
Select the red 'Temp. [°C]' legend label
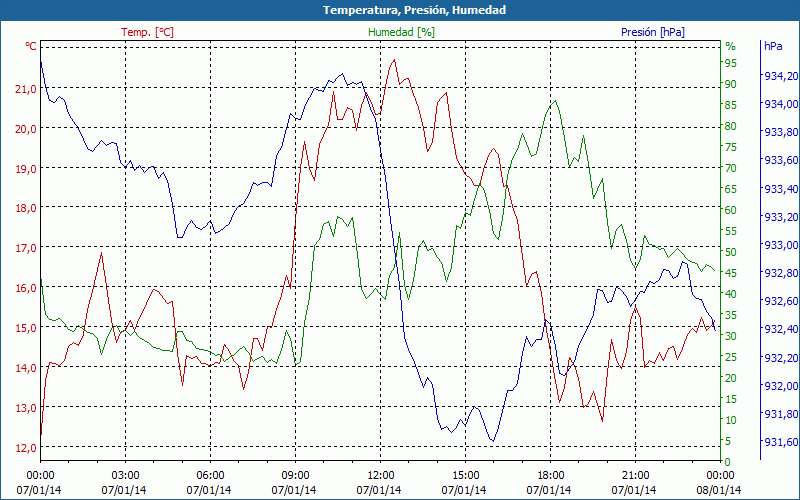pyautogui.click(x=147, y=32)
